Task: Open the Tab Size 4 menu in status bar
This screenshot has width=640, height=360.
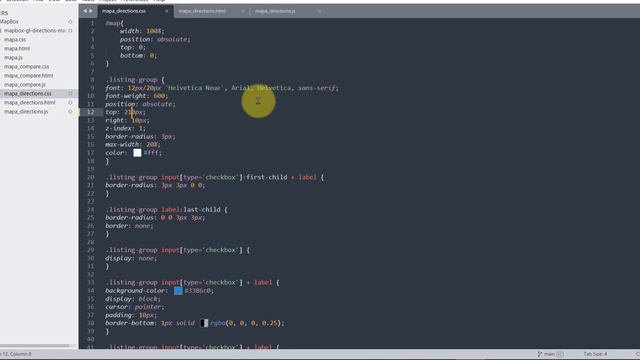Action: tap(595, 354)
